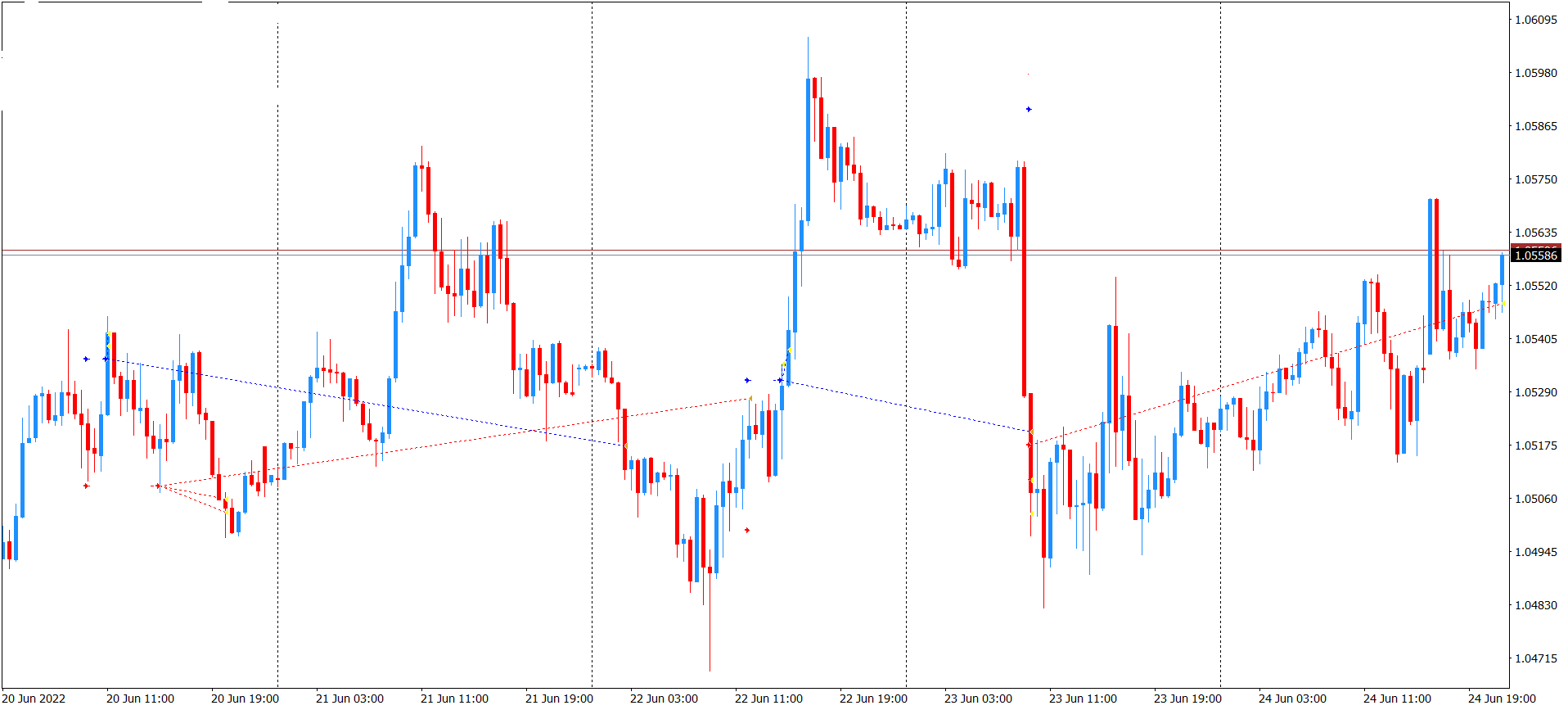Image resolution: width=1568 pixels, height=710 pixels.
Task: Click the 1.06095 price scale label
Action: click(1536, 20)
